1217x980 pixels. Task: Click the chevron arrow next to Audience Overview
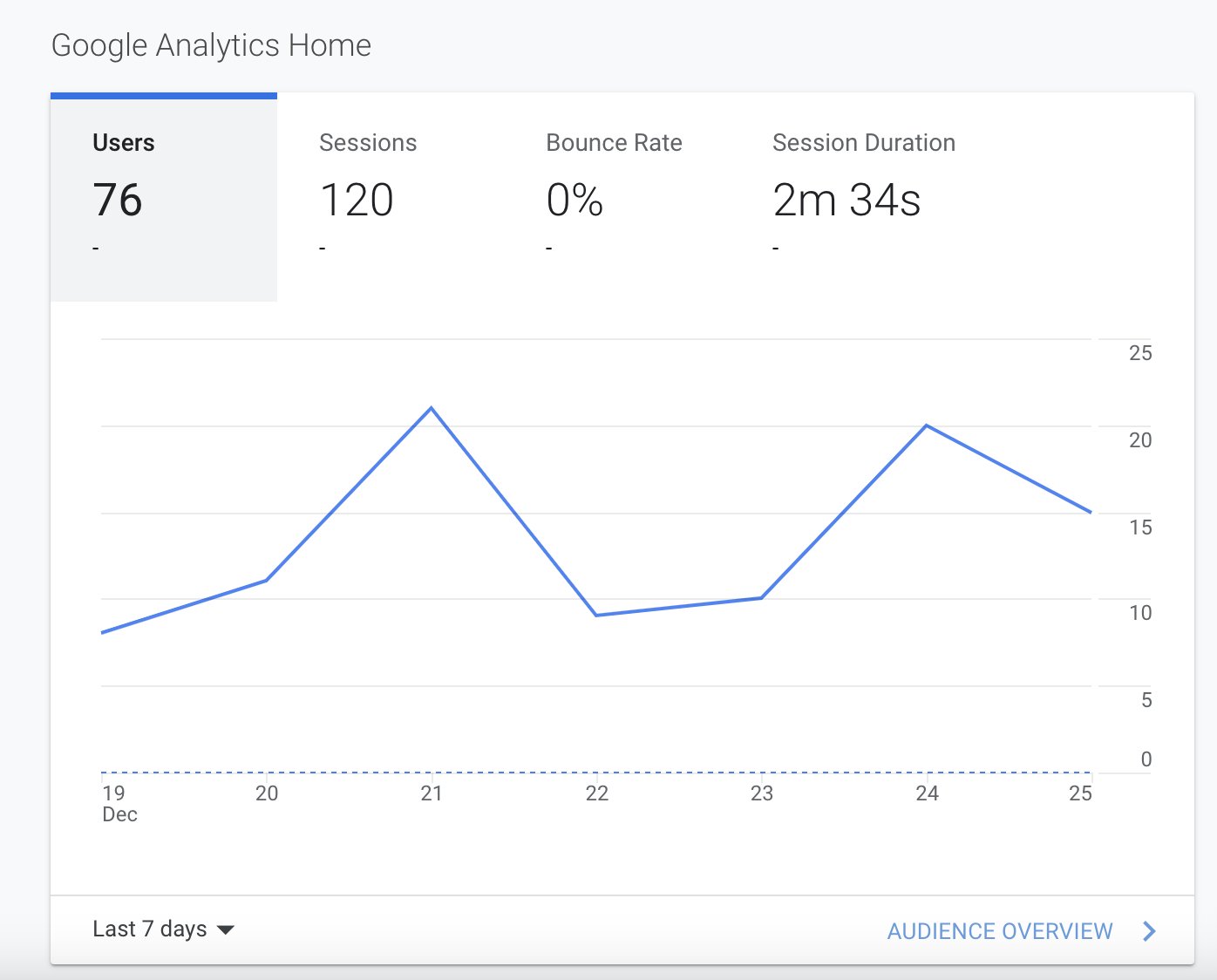coord(1149,930)
